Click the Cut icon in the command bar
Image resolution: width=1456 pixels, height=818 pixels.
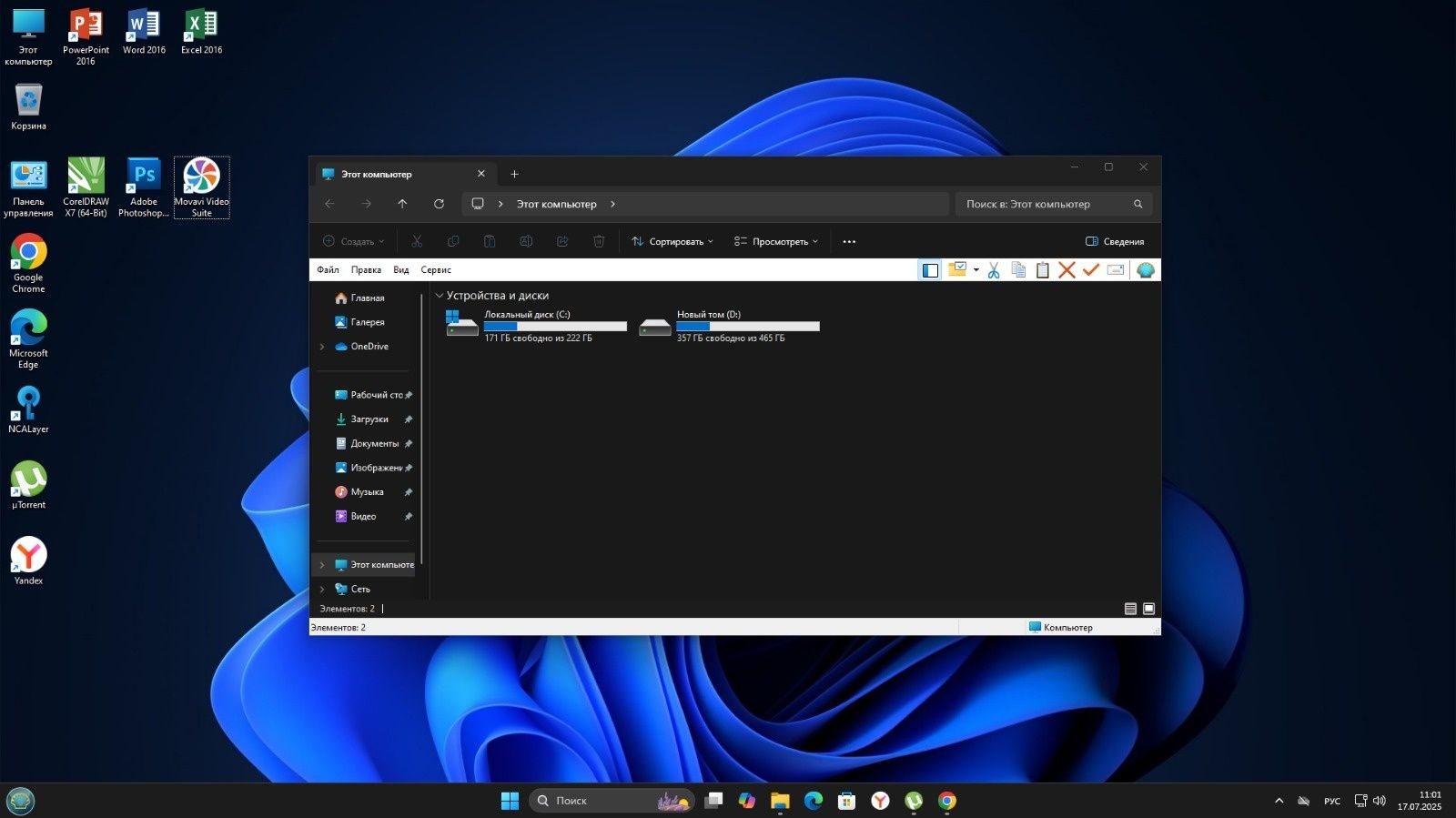tap(417, 242)
